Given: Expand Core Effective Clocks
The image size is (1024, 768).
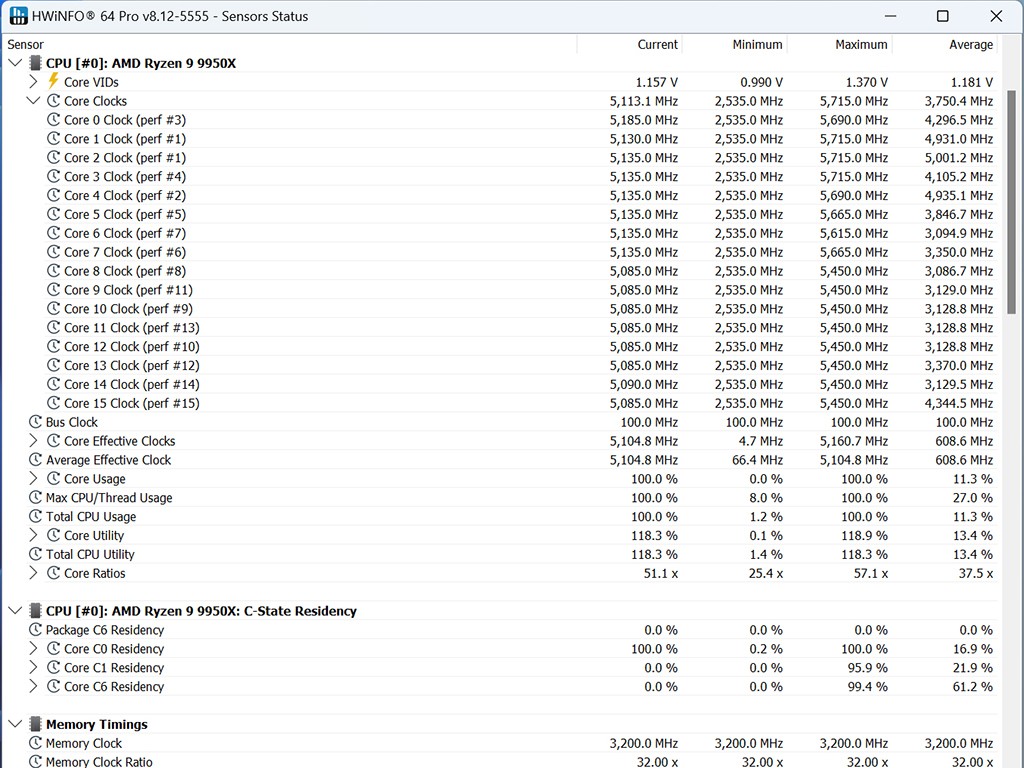Looking at the screenshot, I should pyautogui.click(x=33, y=441).
